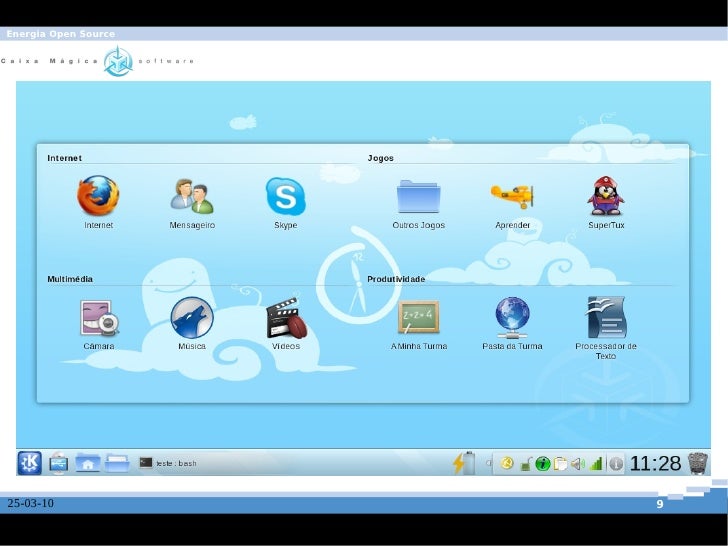Open the volume speaker tray icon
Viewport: 728px width, 546px height.
[x=578, y=464]
